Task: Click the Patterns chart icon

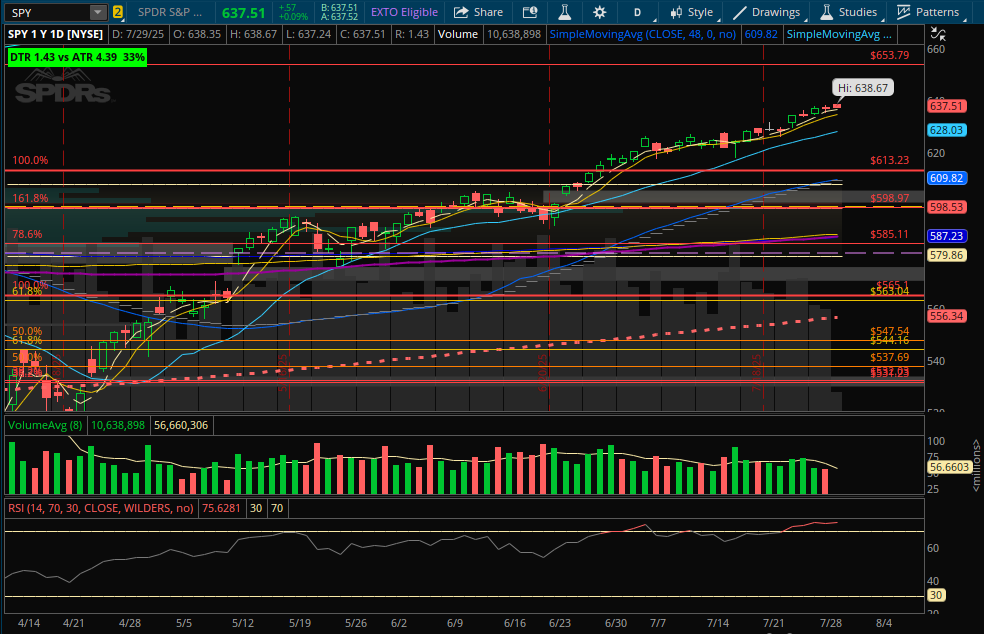Action: pyautogui.click(x=904, y=12)
